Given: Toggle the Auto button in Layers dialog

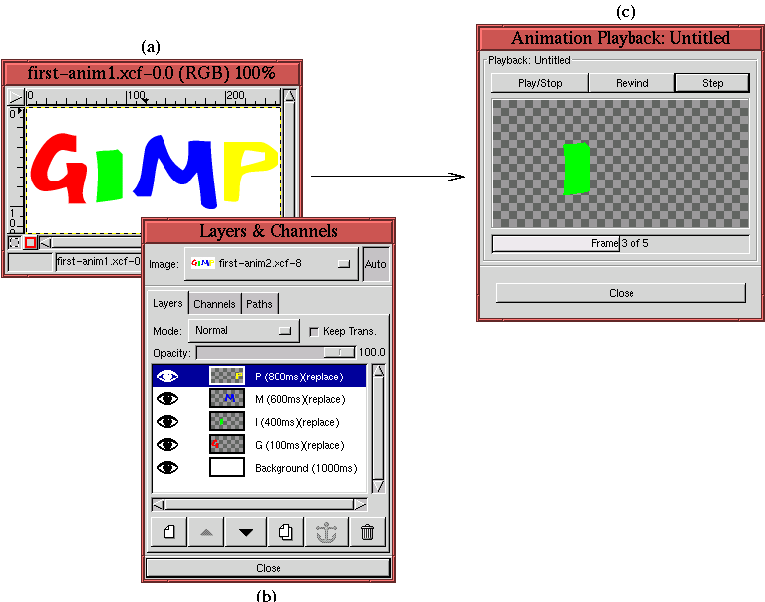Looking at the screenshot, I should 376,264.
